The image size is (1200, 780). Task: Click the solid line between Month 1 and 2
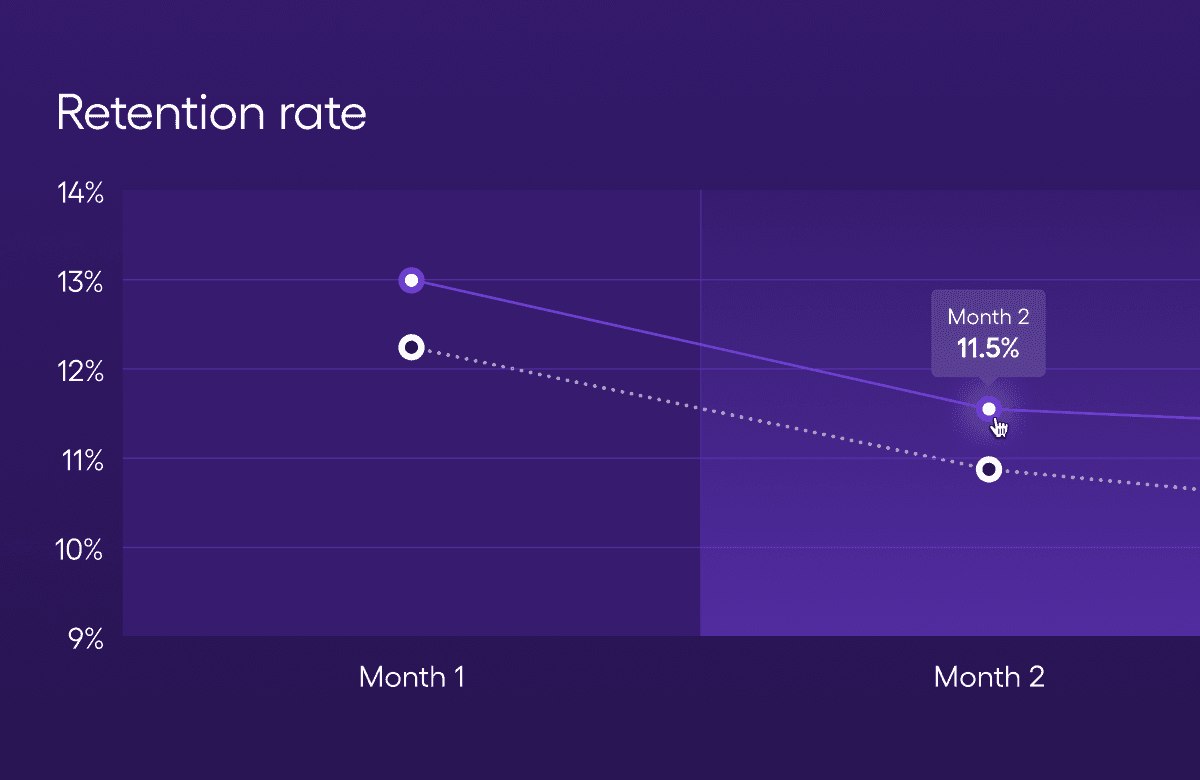700,345
